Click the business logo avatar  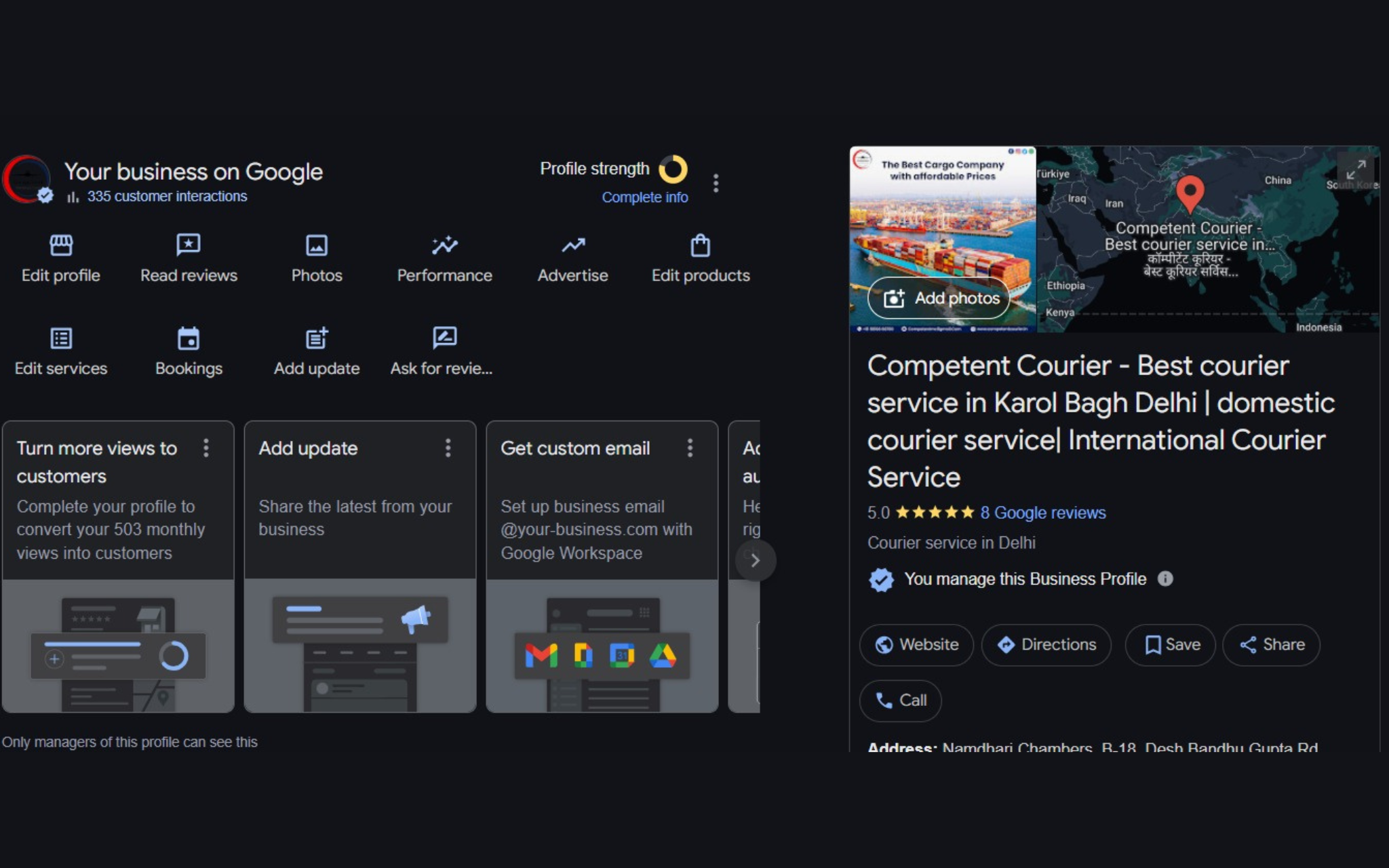[26, 179]
